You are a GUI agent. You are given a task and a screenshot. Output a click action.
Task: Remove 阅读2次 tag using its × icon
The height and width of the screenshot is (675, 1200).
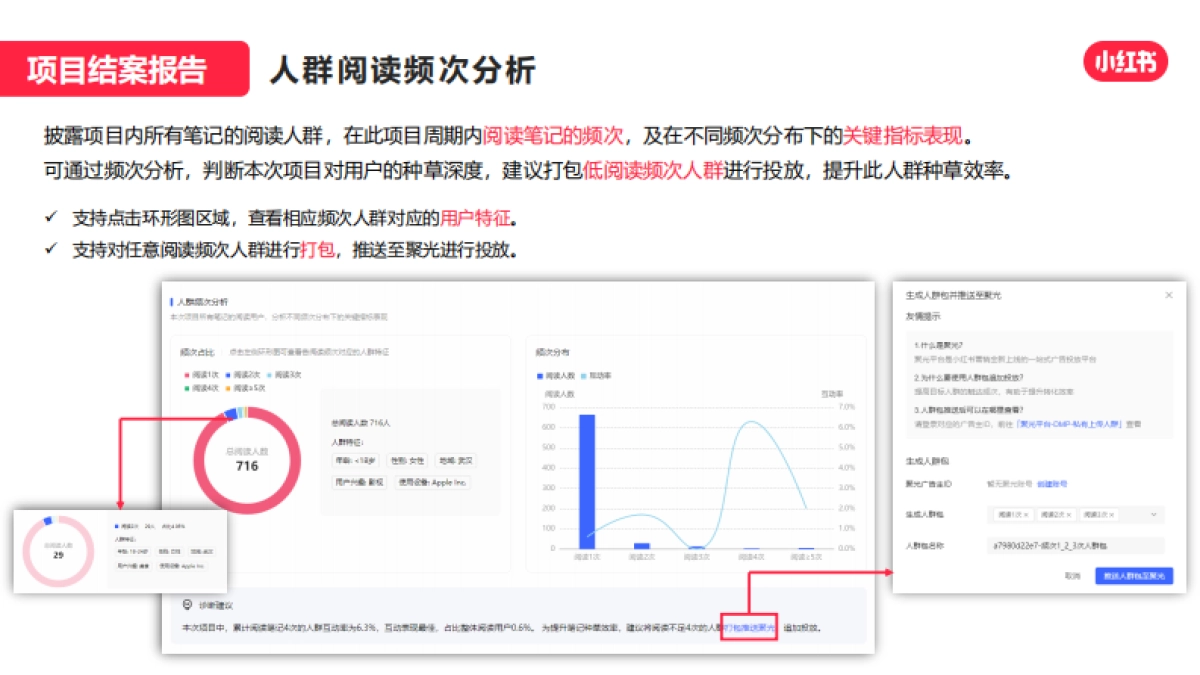[1068, 514]
